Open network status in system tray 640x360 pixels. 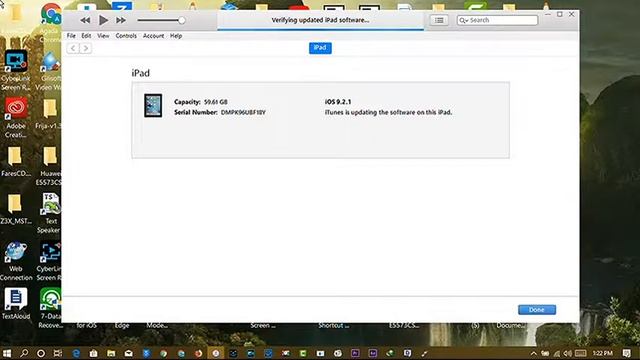tap(557, 353)
